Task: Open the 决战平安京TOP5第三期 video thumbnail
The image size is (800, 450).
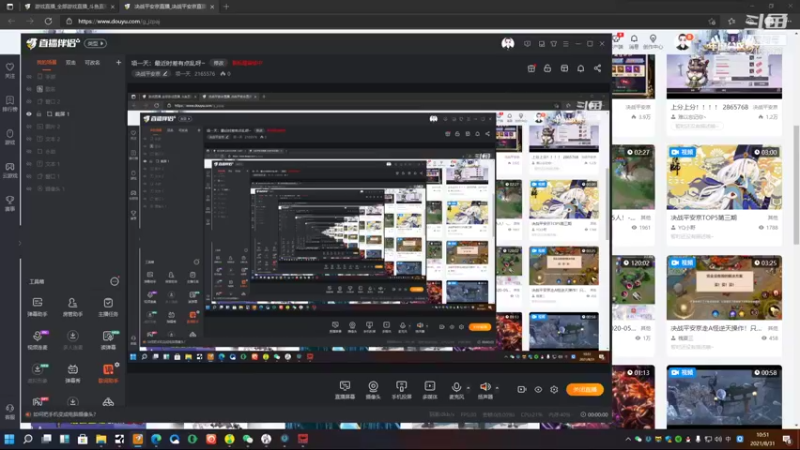Action: [x=724, y=177]
